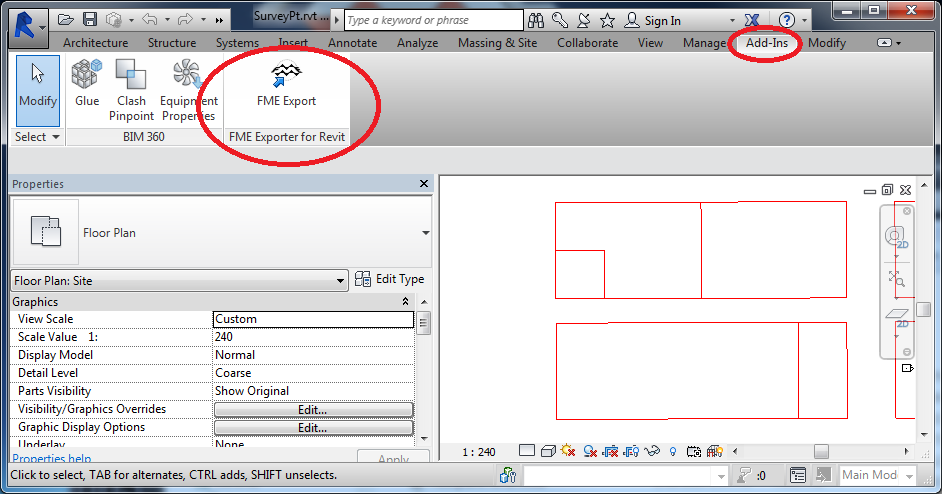The height and width of the screenshot is (494, 942).
Task: Toggle Reveal Hidden Elements lightbulb icon
Action: pos(673,451)
